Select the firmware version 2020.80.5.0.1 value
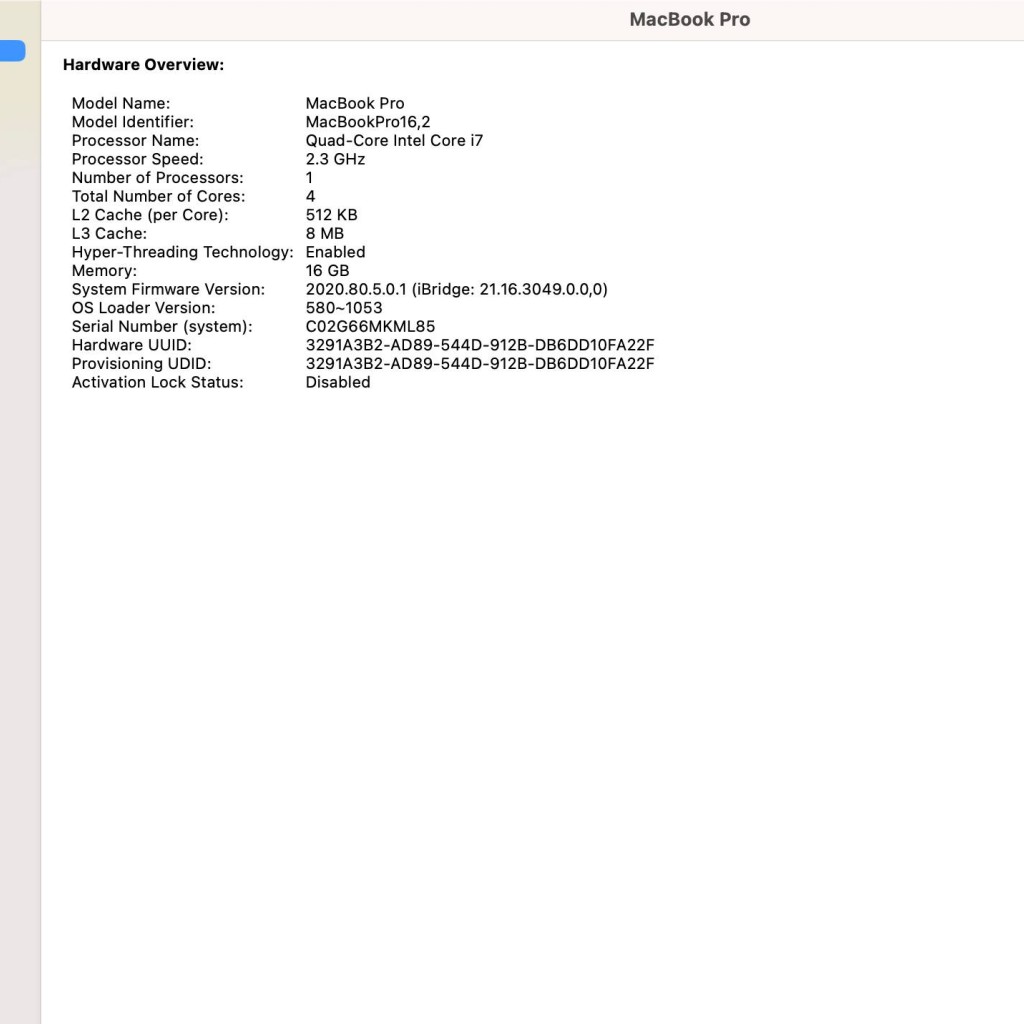Viewport: 1024px width, 1024px height. 456,289
